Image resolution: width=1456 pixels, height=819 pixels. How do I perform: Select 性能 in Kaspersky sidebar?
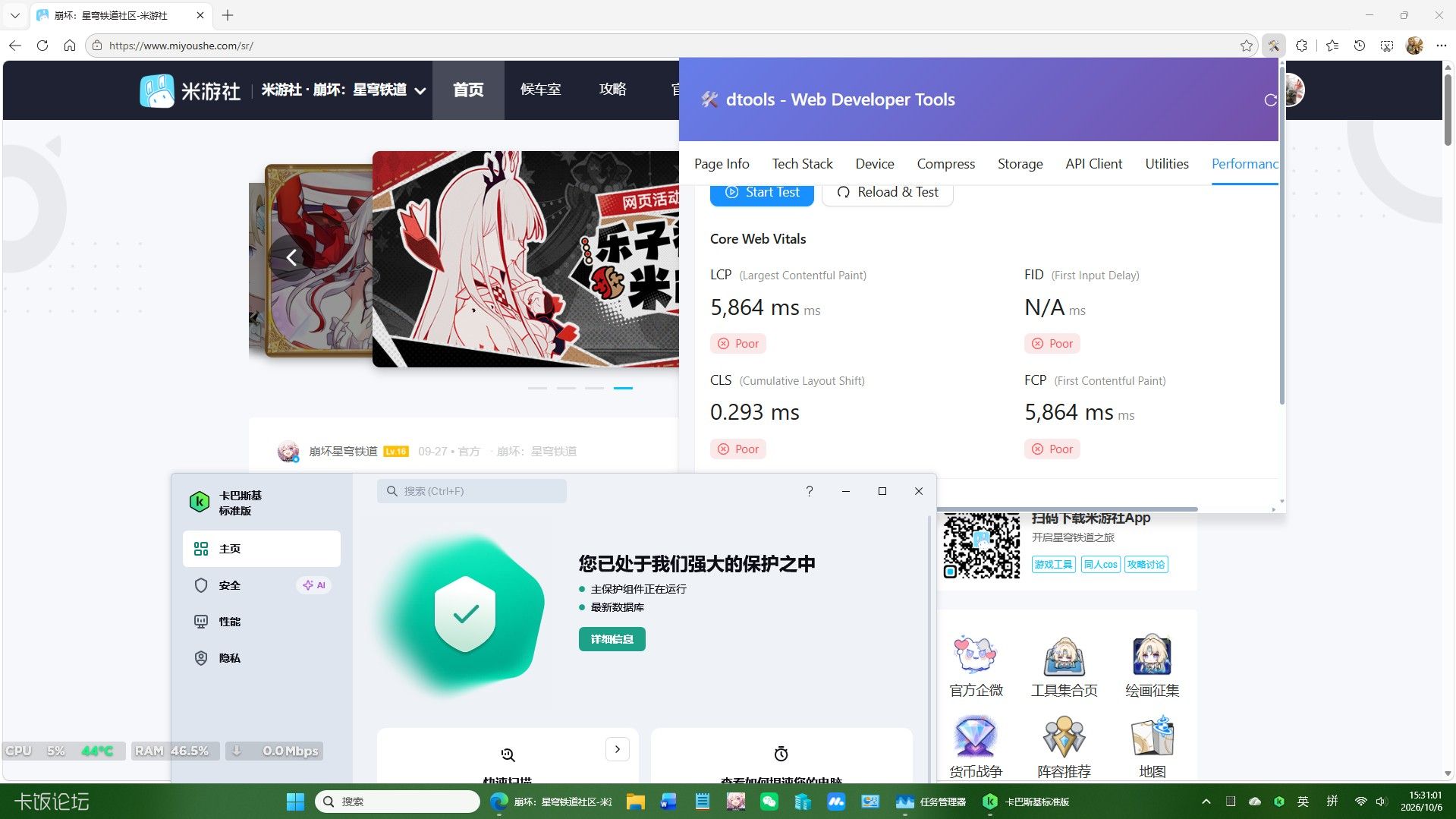pos(262,622)
